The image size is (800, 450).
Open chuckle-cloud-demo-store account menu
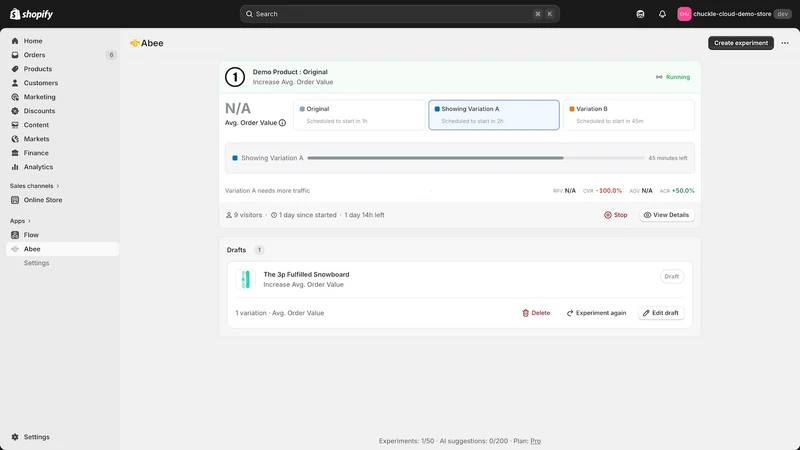(x=734, y=14)
